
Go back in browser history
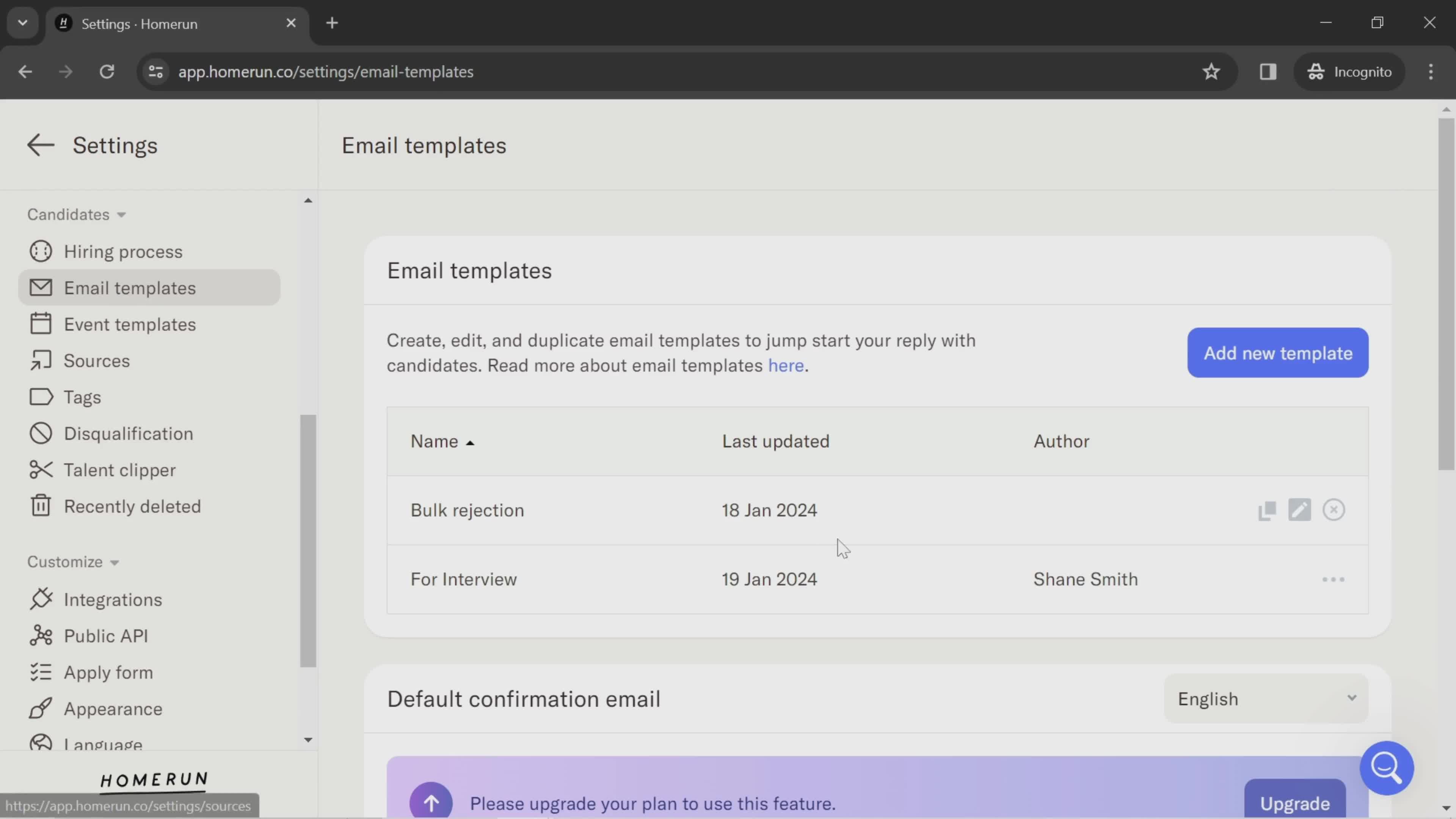25,72
